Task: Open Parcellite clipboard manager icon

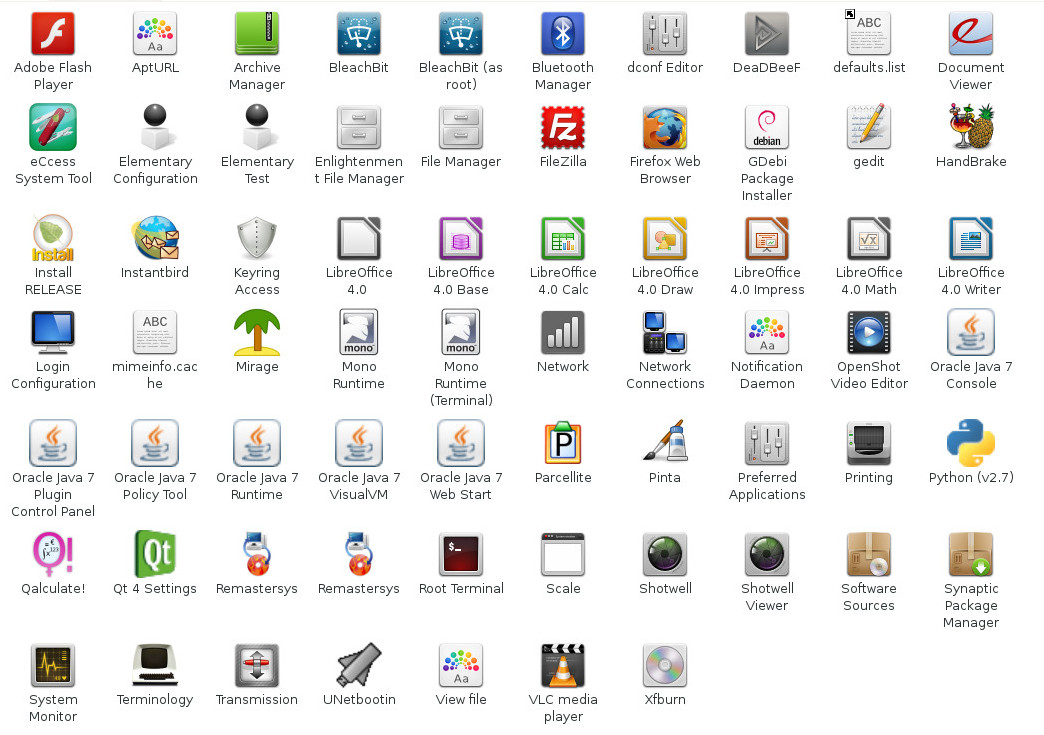Action: (x=563, y=443)
